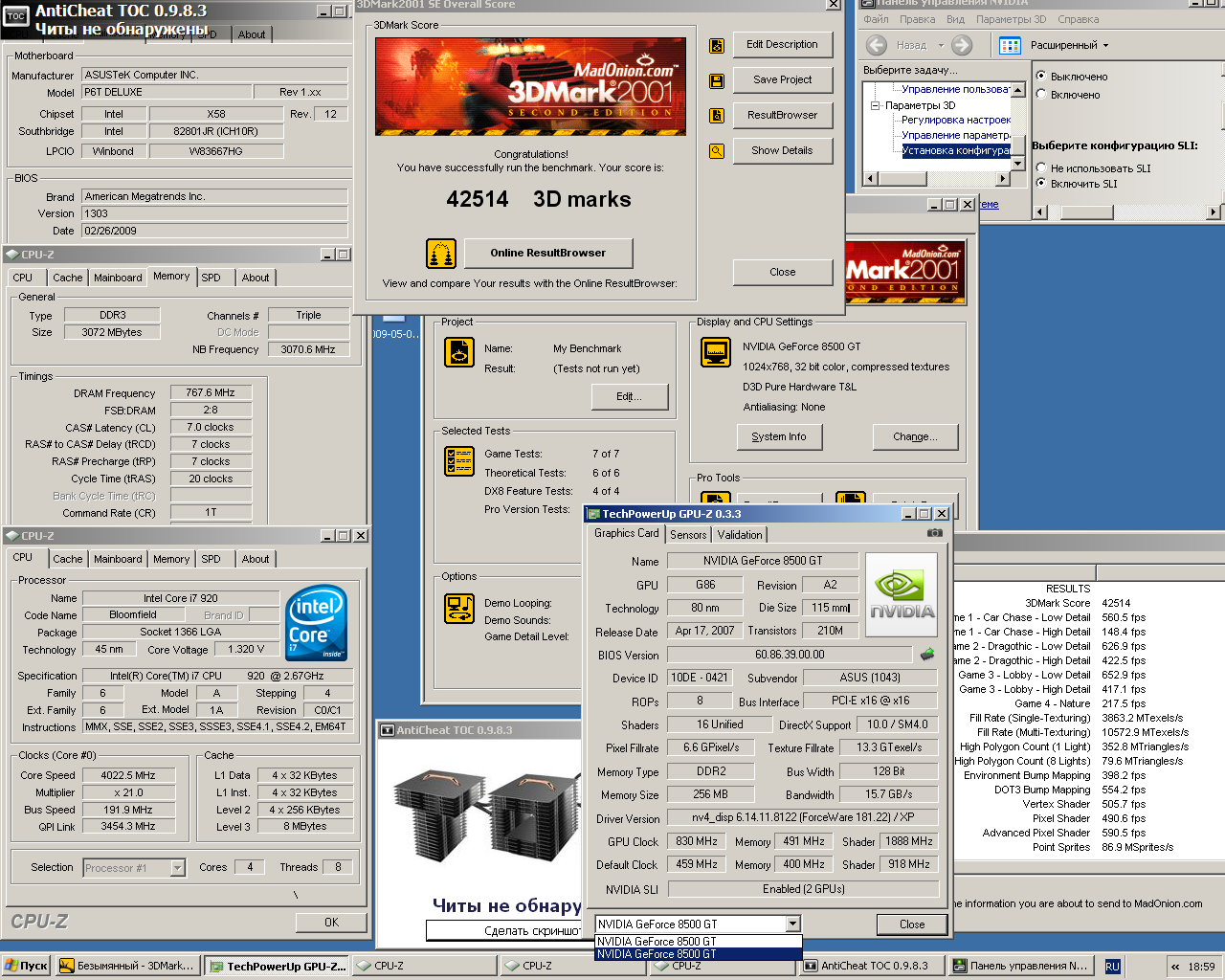Click the Display and CPU Settings monitor icon
Viewport: 1225px width, 980px height.
(717, 353)
